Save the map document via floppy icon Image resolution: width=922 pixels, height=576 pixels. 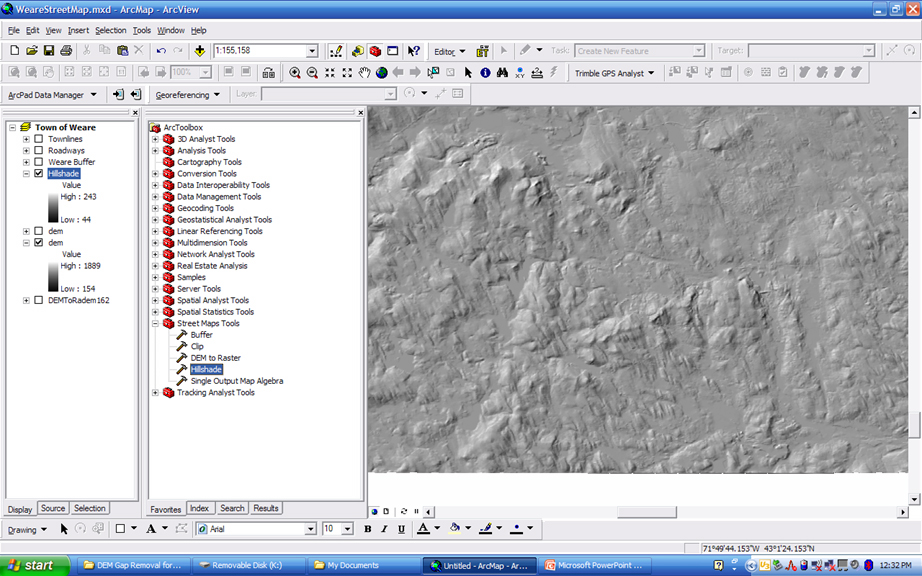coord(49,51)
